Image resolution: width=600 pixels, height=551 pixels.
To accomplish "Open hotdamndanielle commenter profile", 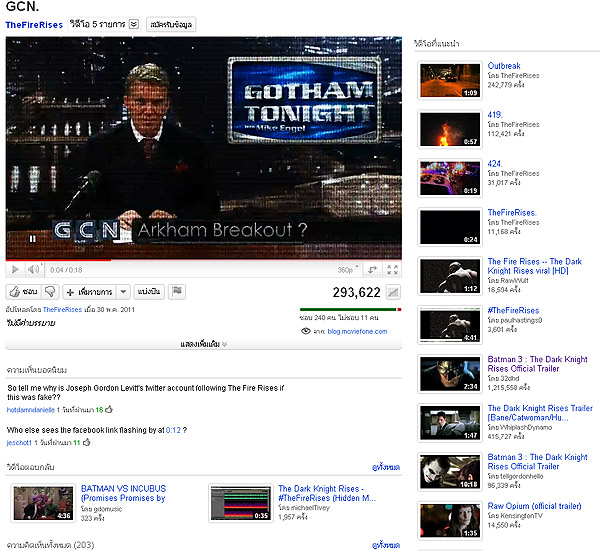I will point(31,410).
